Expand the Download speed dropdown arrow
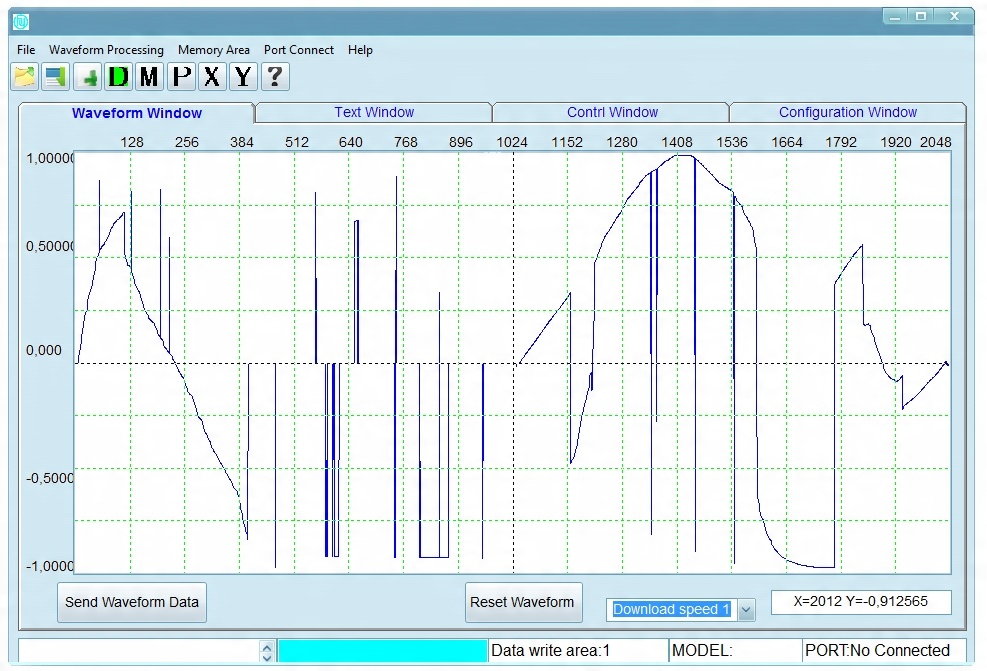Viewport: 987px width, 671px height. tap(746, 610)
